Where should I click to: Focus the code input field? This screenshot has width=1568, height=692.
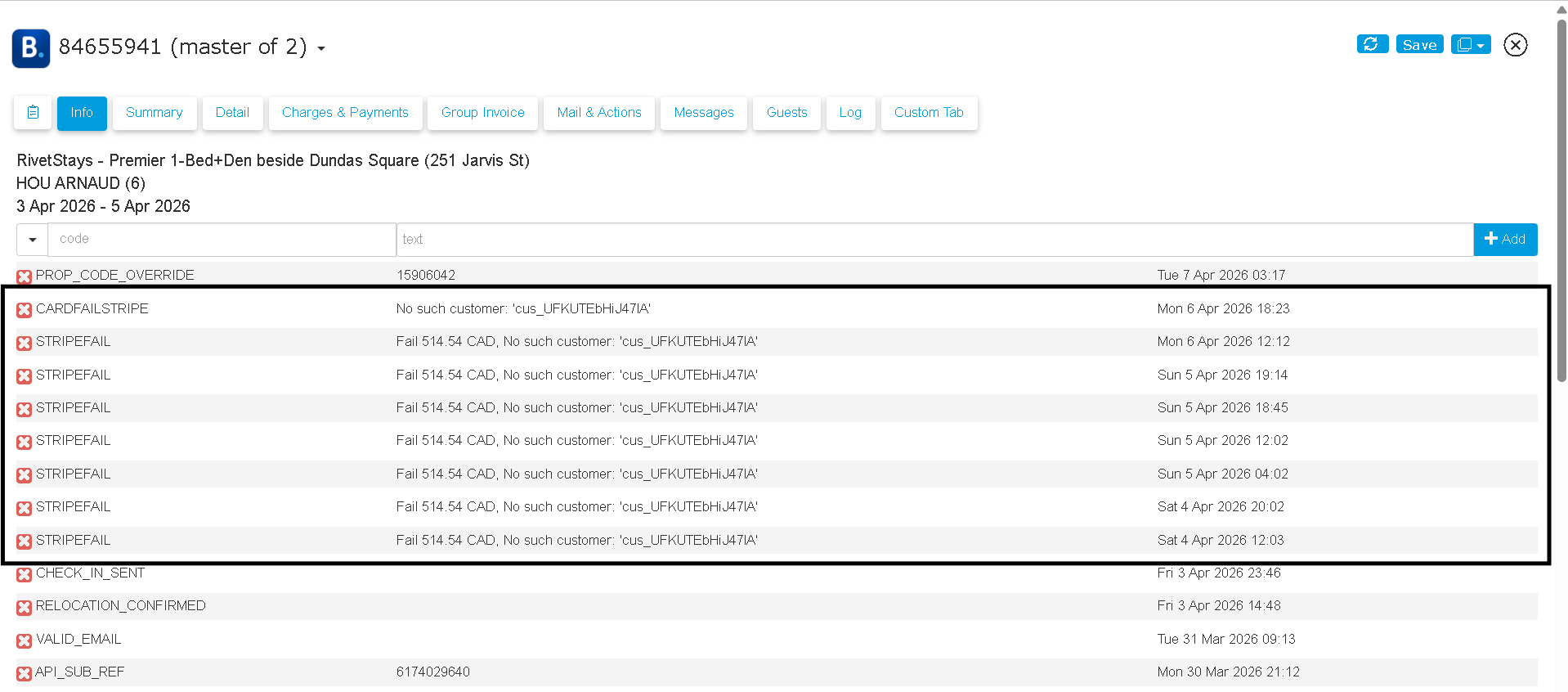click(222, 240)
